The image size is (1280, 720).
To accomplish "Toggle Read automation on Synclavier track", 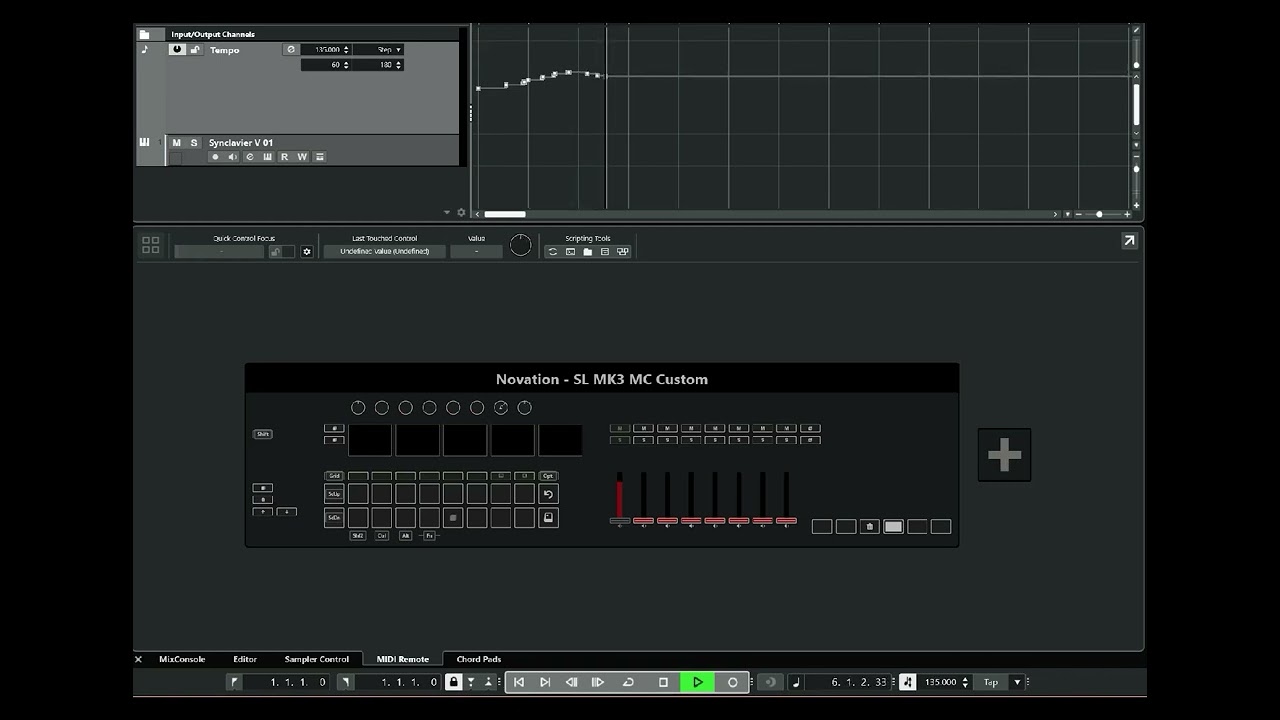I will tap(284, 157).
